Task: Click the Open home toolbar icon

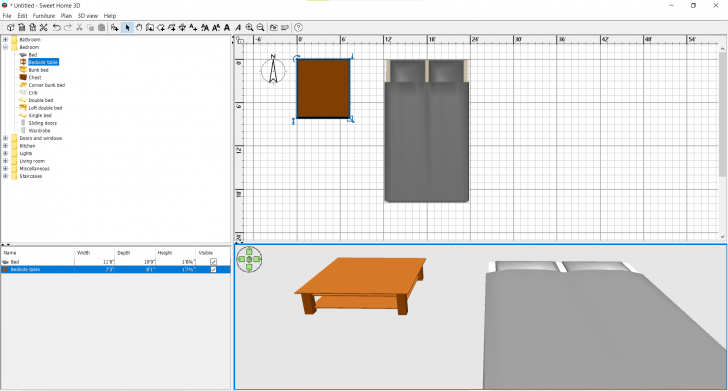Action: point(21,28)
